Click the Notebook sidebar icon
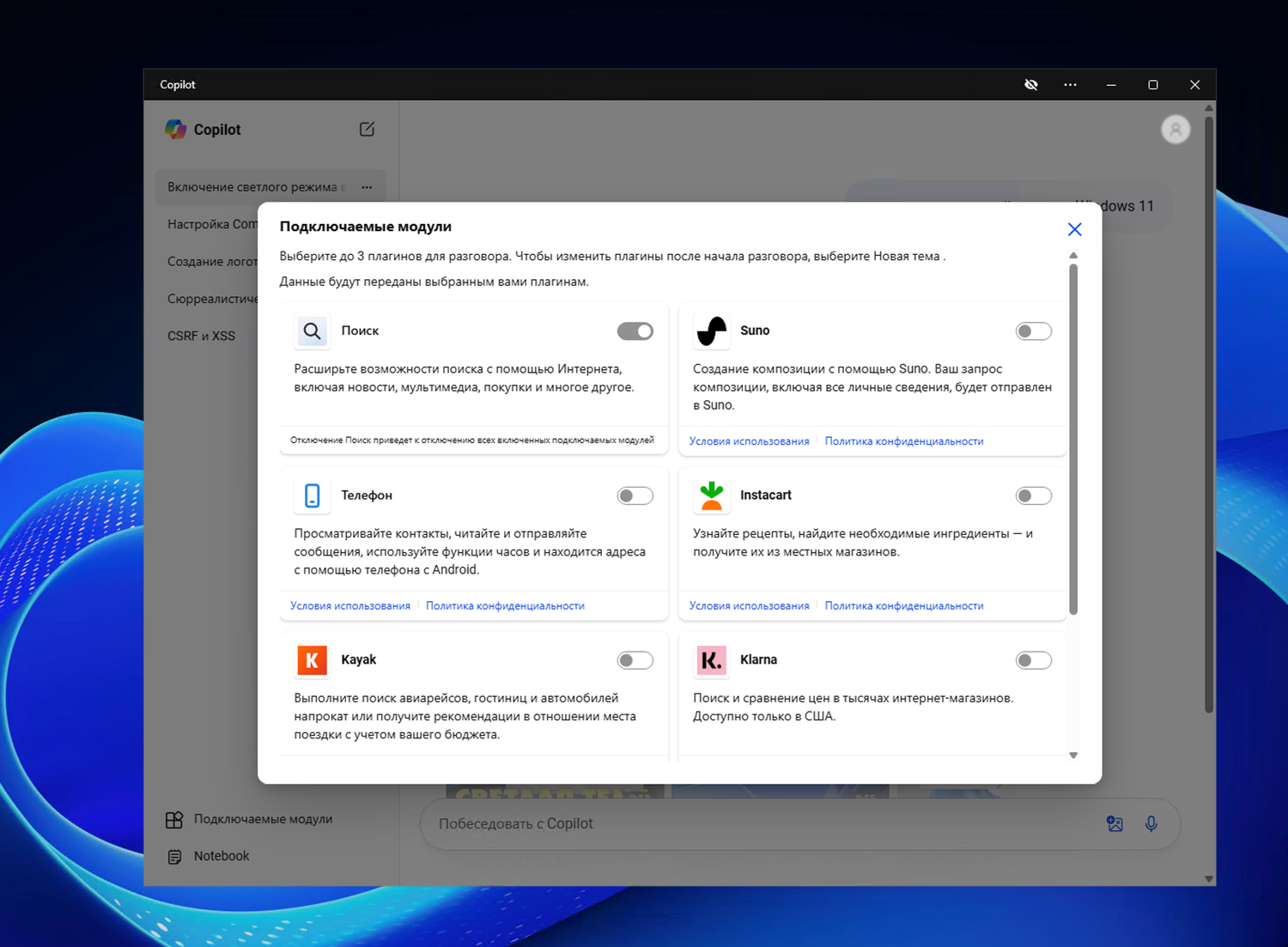The image size is (1288, 947). 174,856
